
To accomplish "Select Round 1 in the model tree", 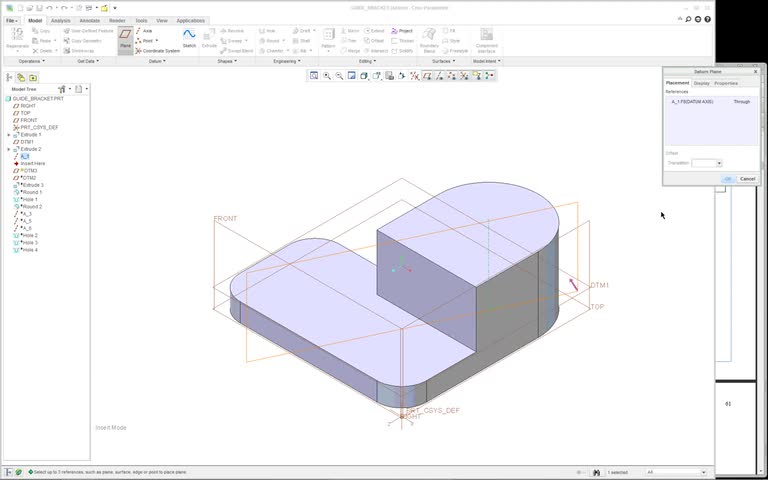I will pyautogui.click(x=32, y=192).
